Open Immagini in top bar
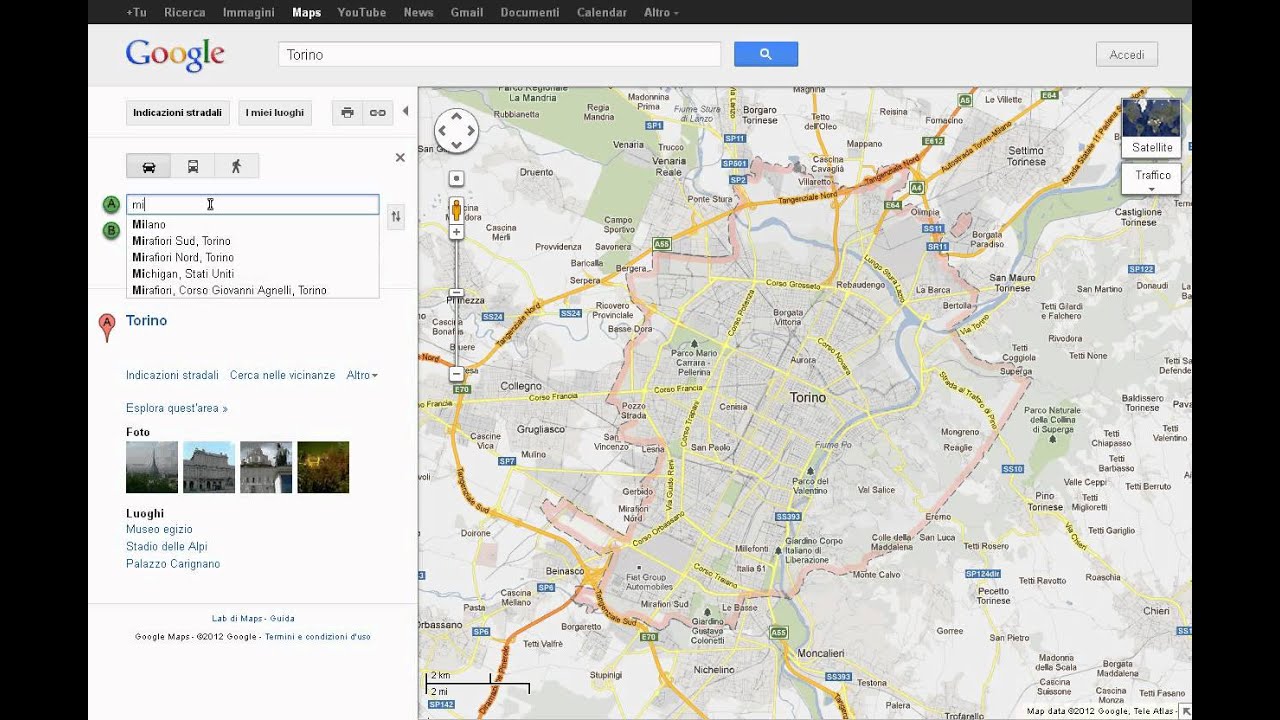 (x=249, y=12)
